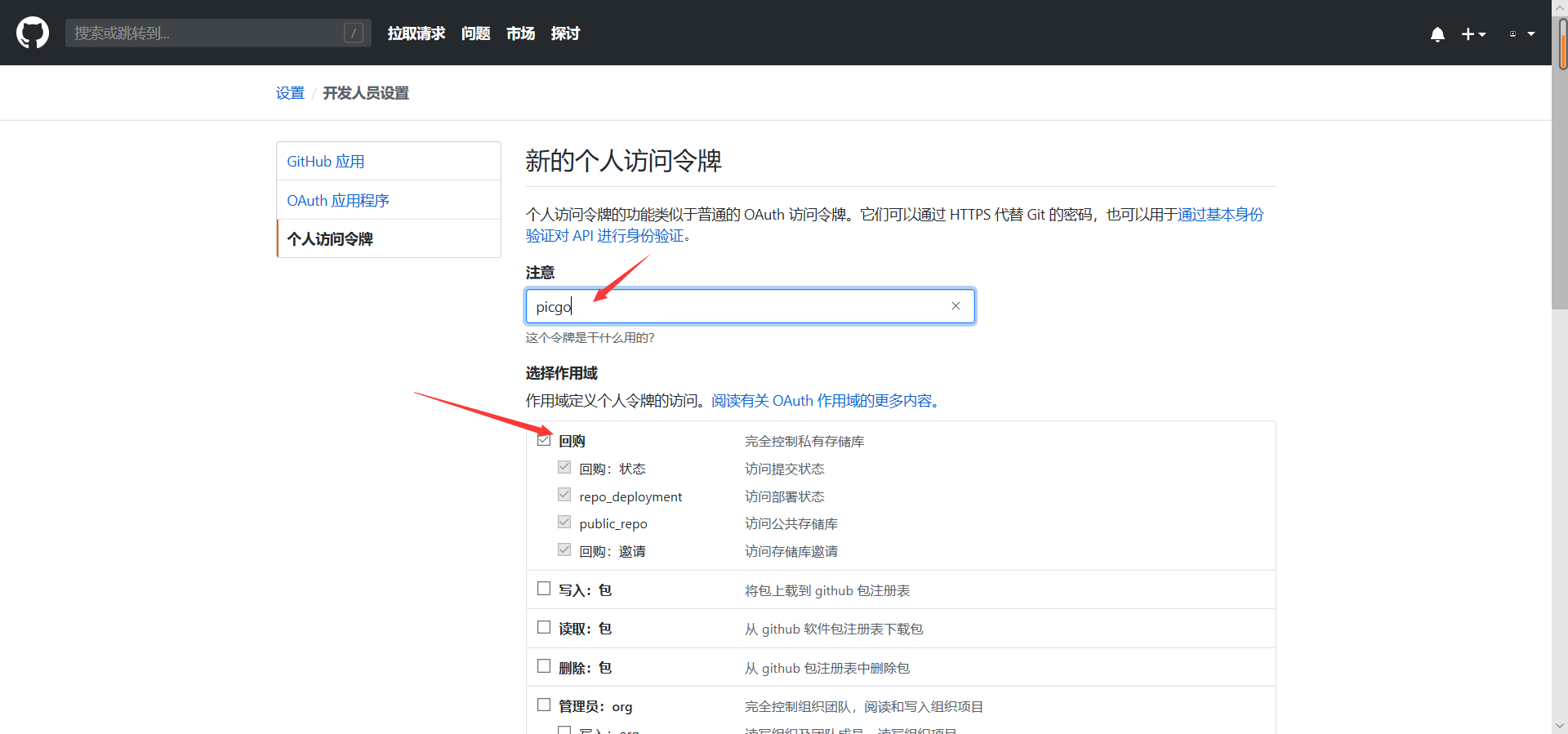Screen dimensions: 1568x734
Task: Open 拉取请求 in the top navigation
Action: click(416, 33)
